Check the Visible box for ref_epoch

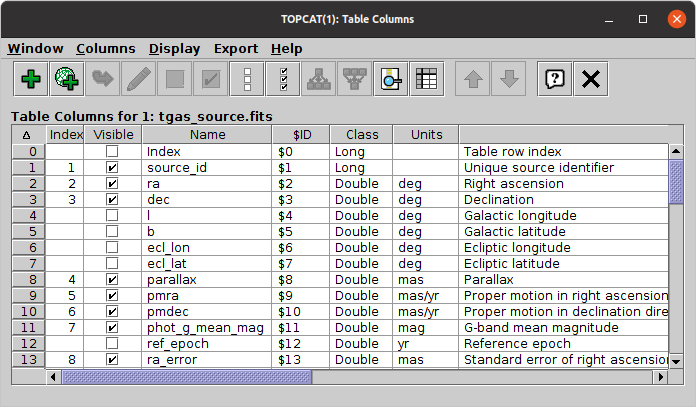pos(112,344)
